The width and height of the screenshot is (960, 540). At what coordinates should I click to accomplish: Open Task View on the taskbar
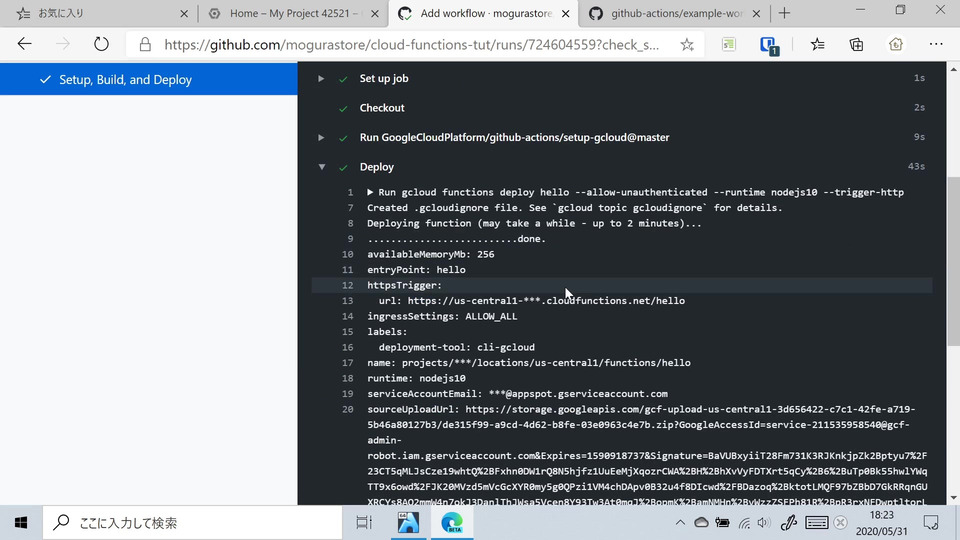[x=364, y=523]
